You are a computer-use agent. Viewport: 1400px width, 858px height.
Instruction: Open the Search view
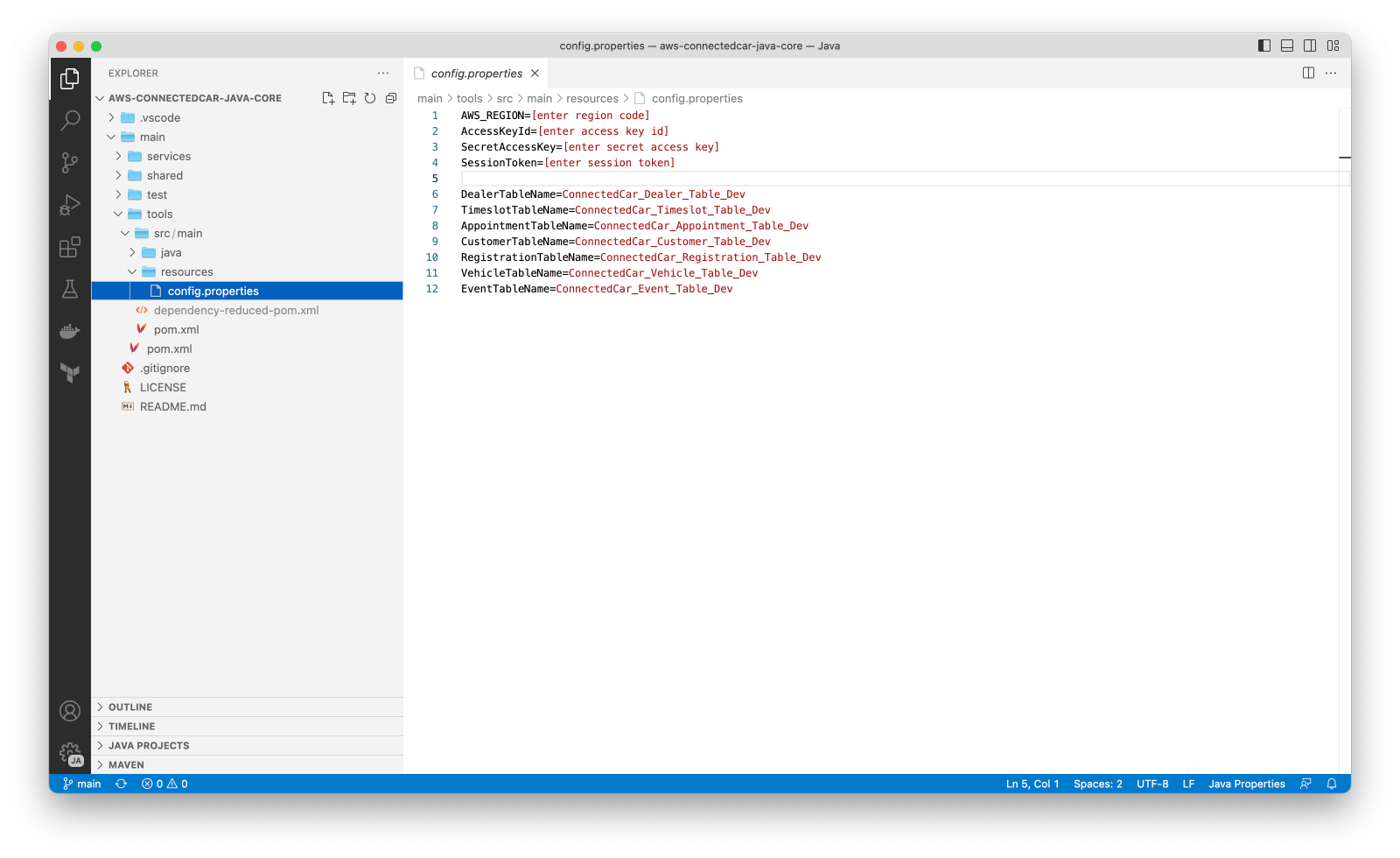pyautogui.click(x=70, y=120)
